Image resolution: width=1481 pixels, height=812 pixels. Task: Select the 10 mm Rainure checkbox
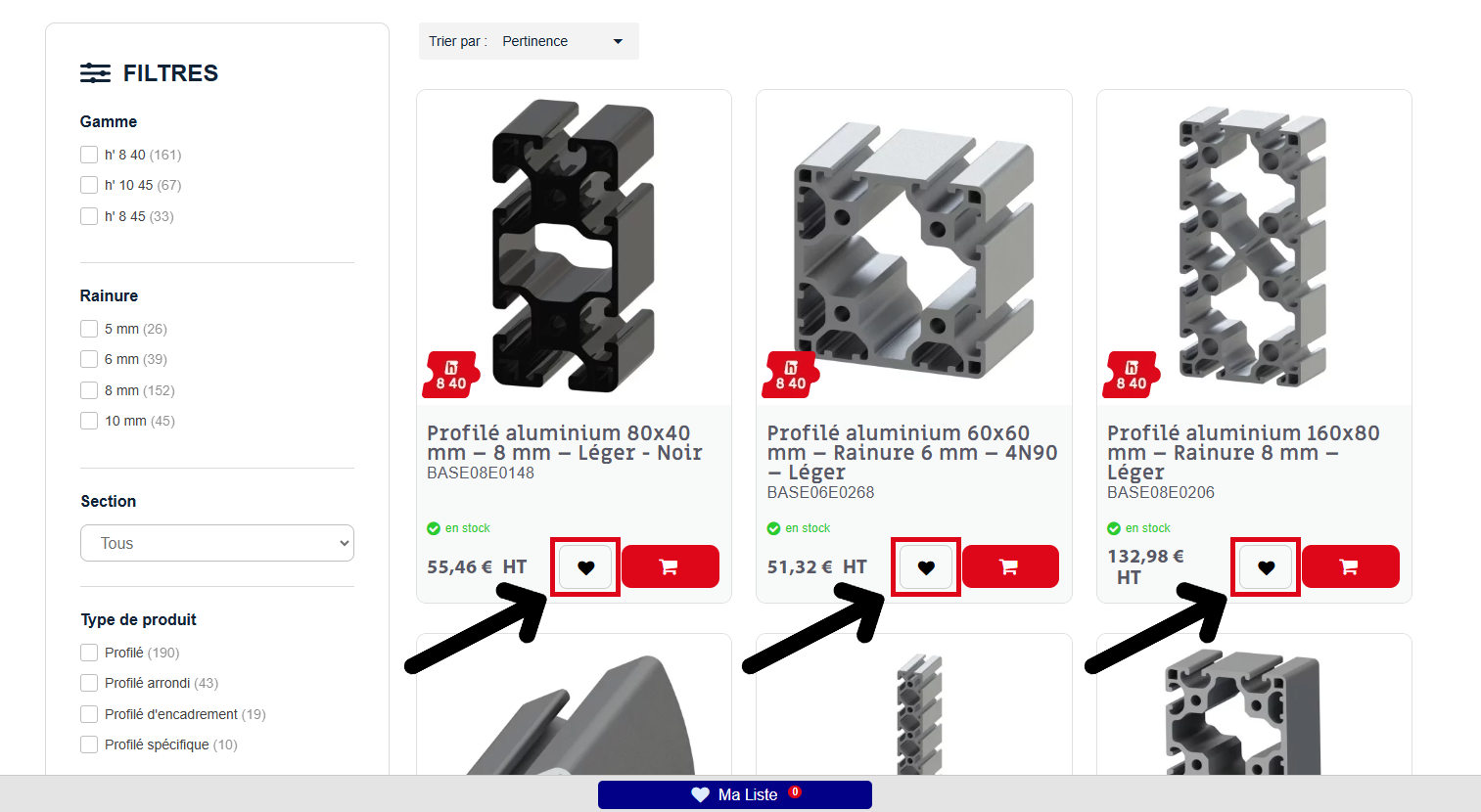tap(89, 421)
